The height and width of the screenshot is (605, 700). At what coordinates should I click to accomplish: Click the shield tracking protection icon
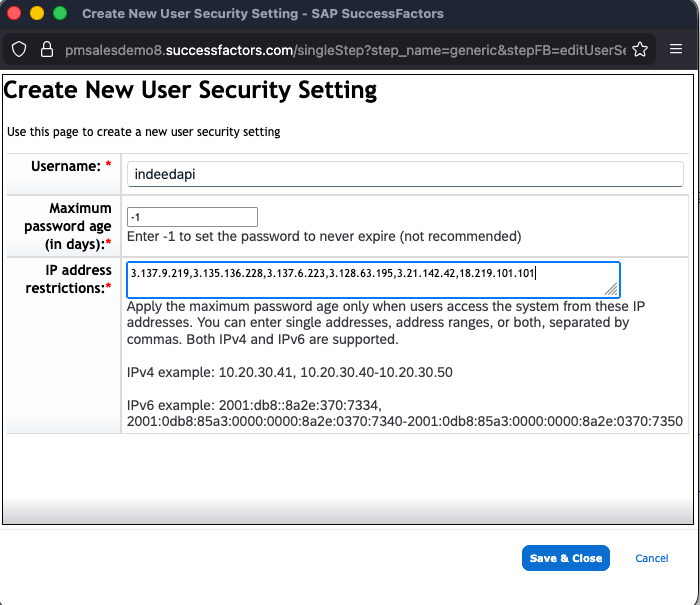pyautogui.click(x=19, y=50)
